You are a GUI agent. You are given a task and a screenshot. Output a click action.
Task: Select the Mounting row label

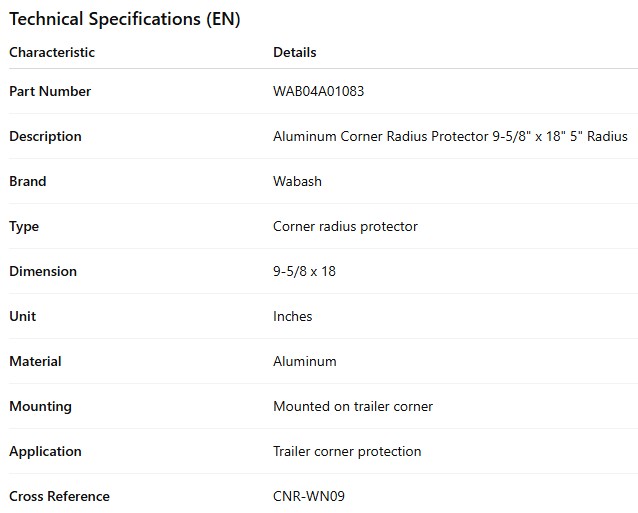pos(40,406)
